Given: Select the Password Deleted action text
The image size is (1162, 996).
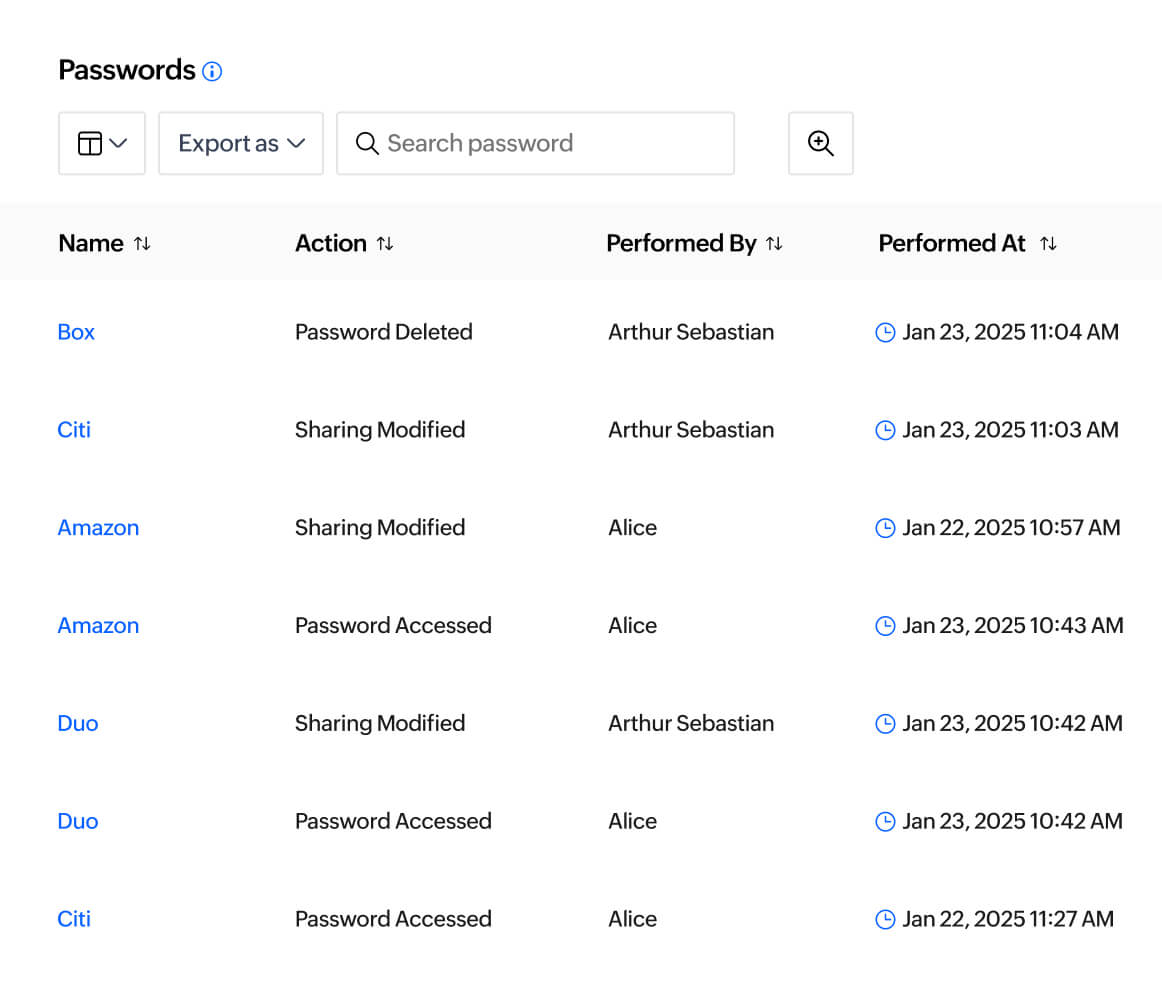Looking at the screenshot, I should point(384,332).
